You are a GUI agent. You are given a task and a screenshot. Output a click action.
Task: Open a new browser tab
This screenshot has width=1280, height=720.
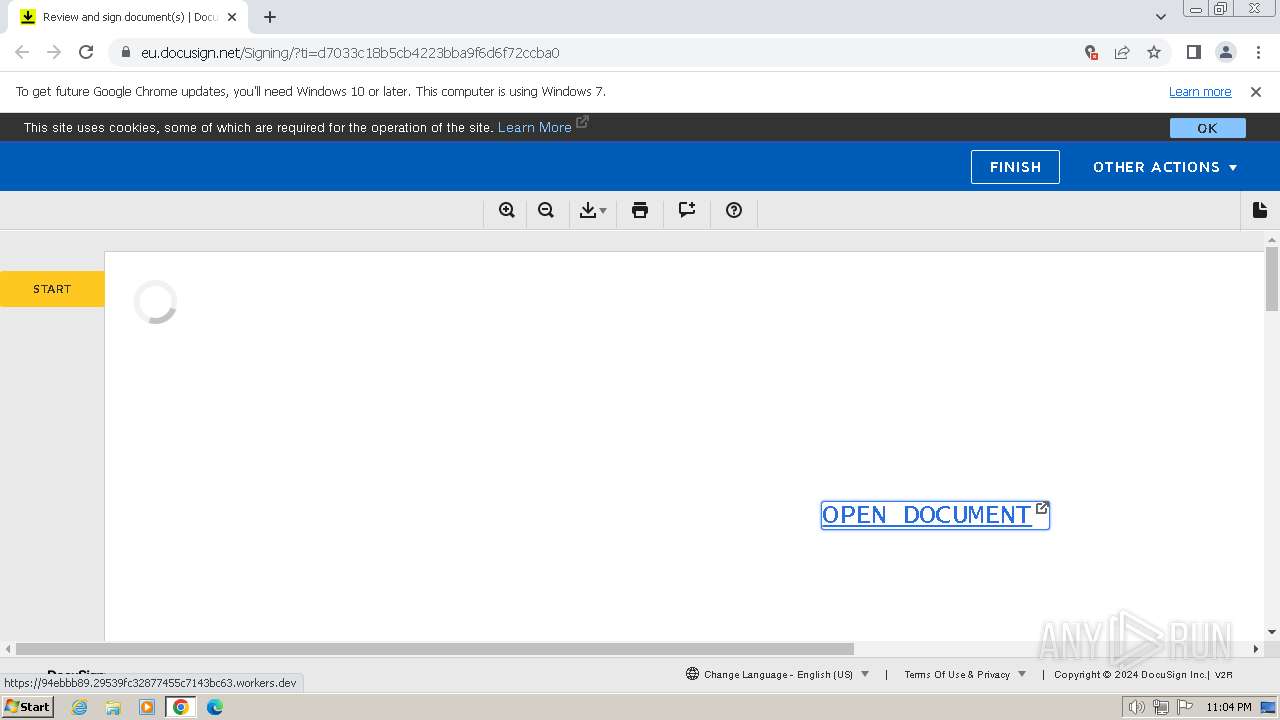[x=270, y=17]
